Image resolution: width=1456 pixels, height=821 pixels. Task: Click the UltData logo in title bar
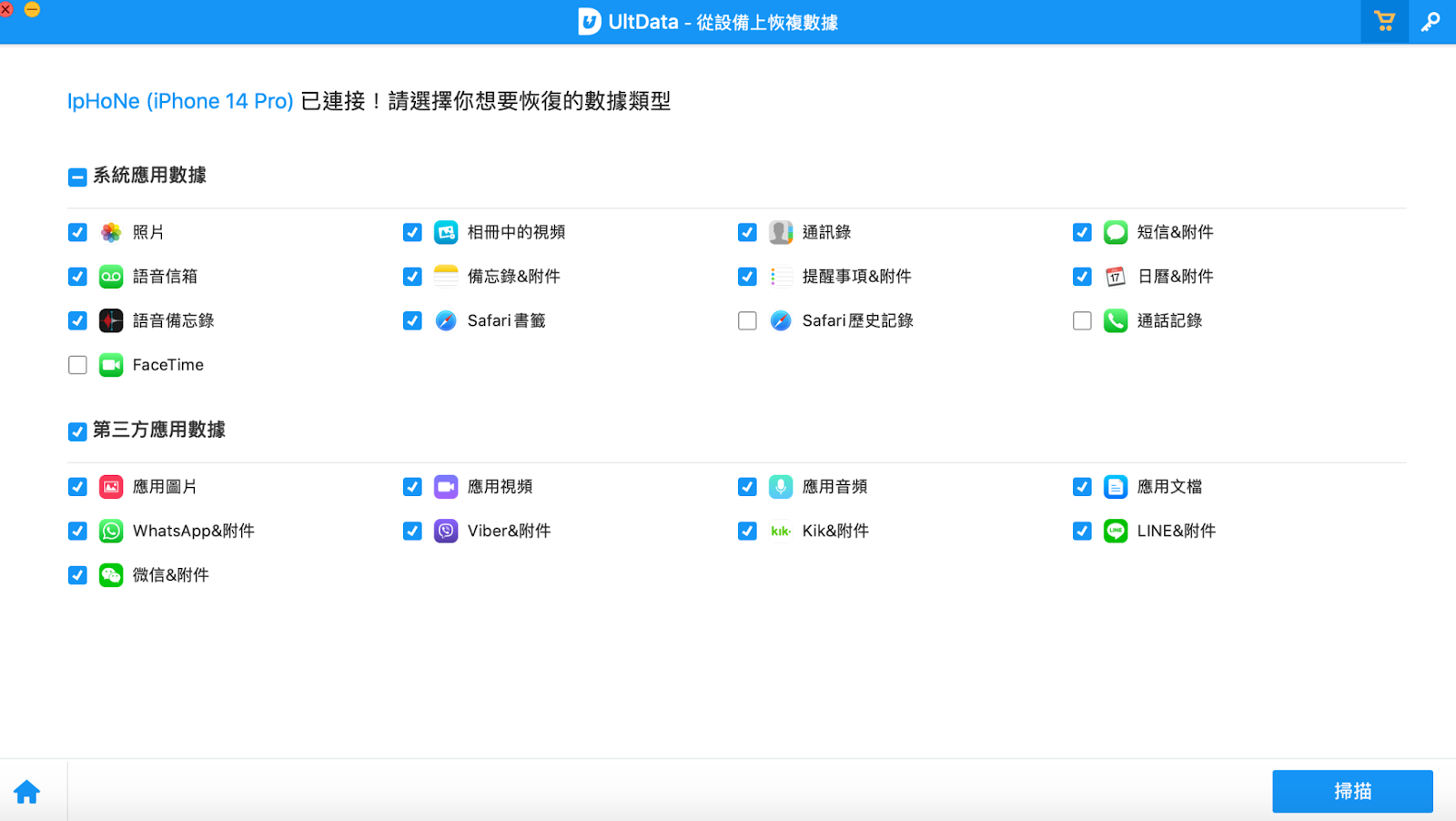click(590, 22)
